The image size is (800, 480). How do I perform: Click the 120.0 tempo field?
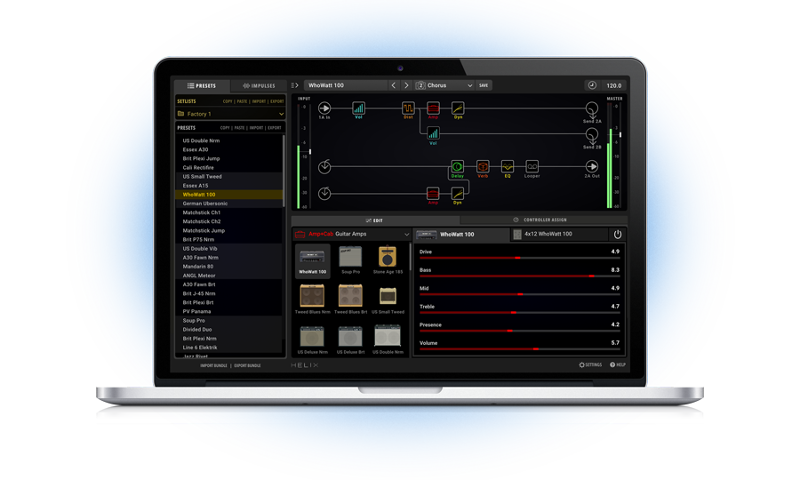(x=614, y=85)
